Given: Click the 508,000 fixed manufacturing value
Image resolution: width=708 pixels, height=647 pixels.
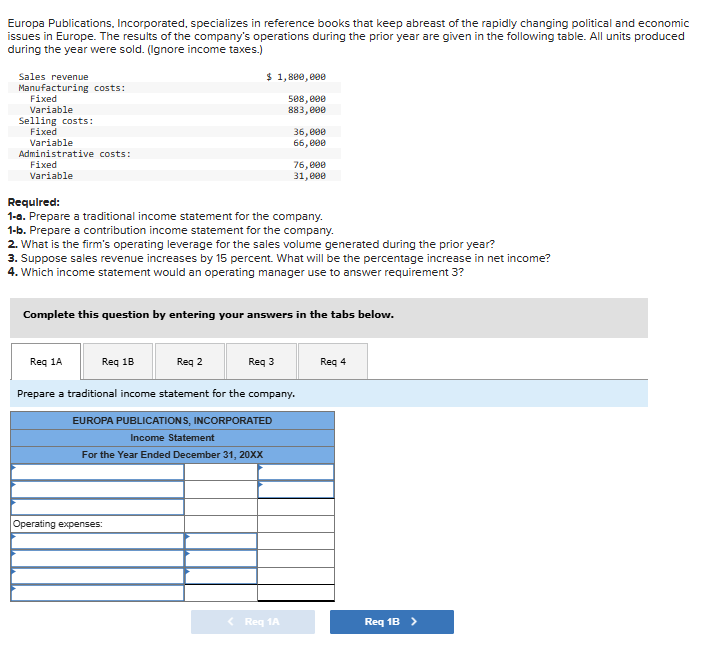Looking at the screenshot, I should 307,98.
